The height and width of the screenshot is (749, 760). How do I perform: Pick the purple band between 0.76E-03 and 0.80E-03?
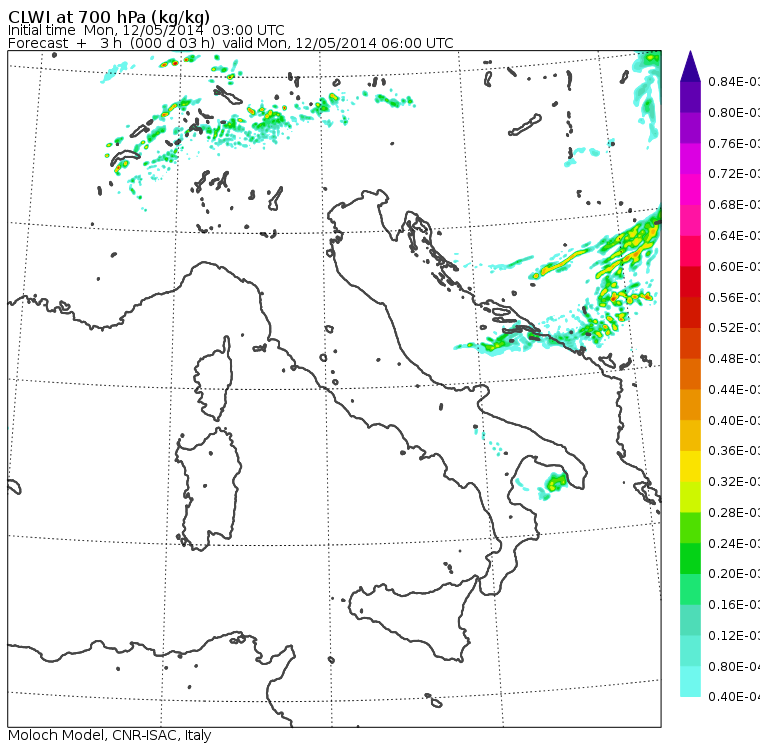[690, 128]
